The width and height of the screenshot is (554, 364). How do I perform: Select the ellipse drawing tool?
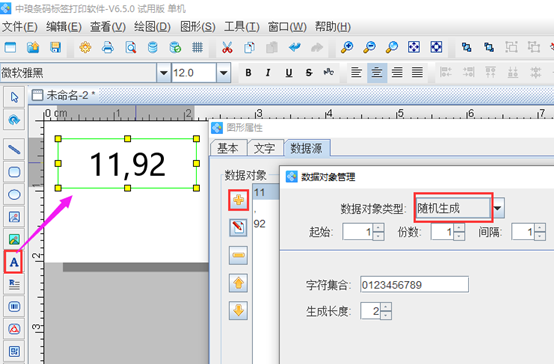[x=14, y=194]
